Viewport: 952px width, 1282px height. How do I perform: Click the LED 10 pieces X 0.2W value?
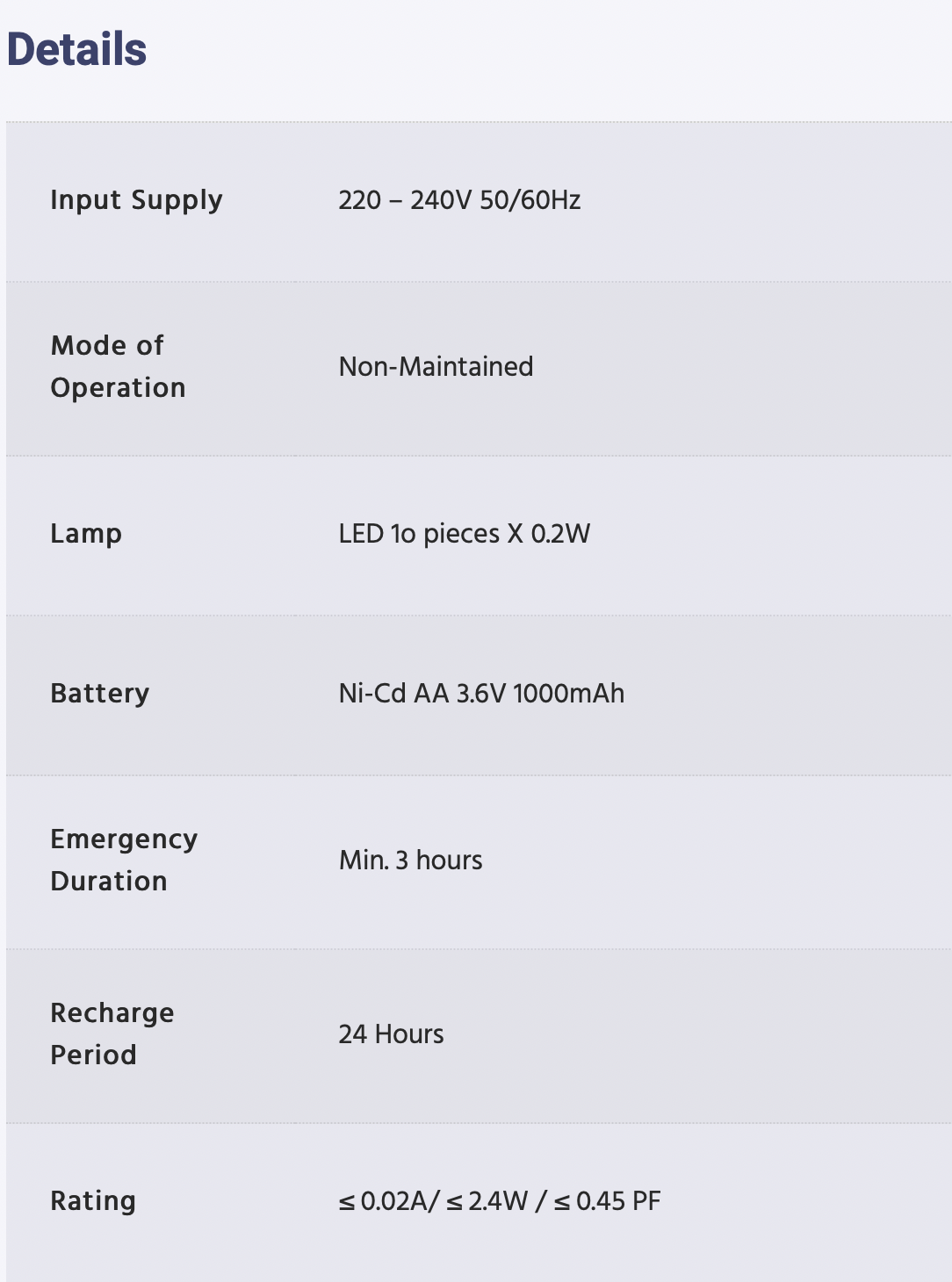(465, 534)
